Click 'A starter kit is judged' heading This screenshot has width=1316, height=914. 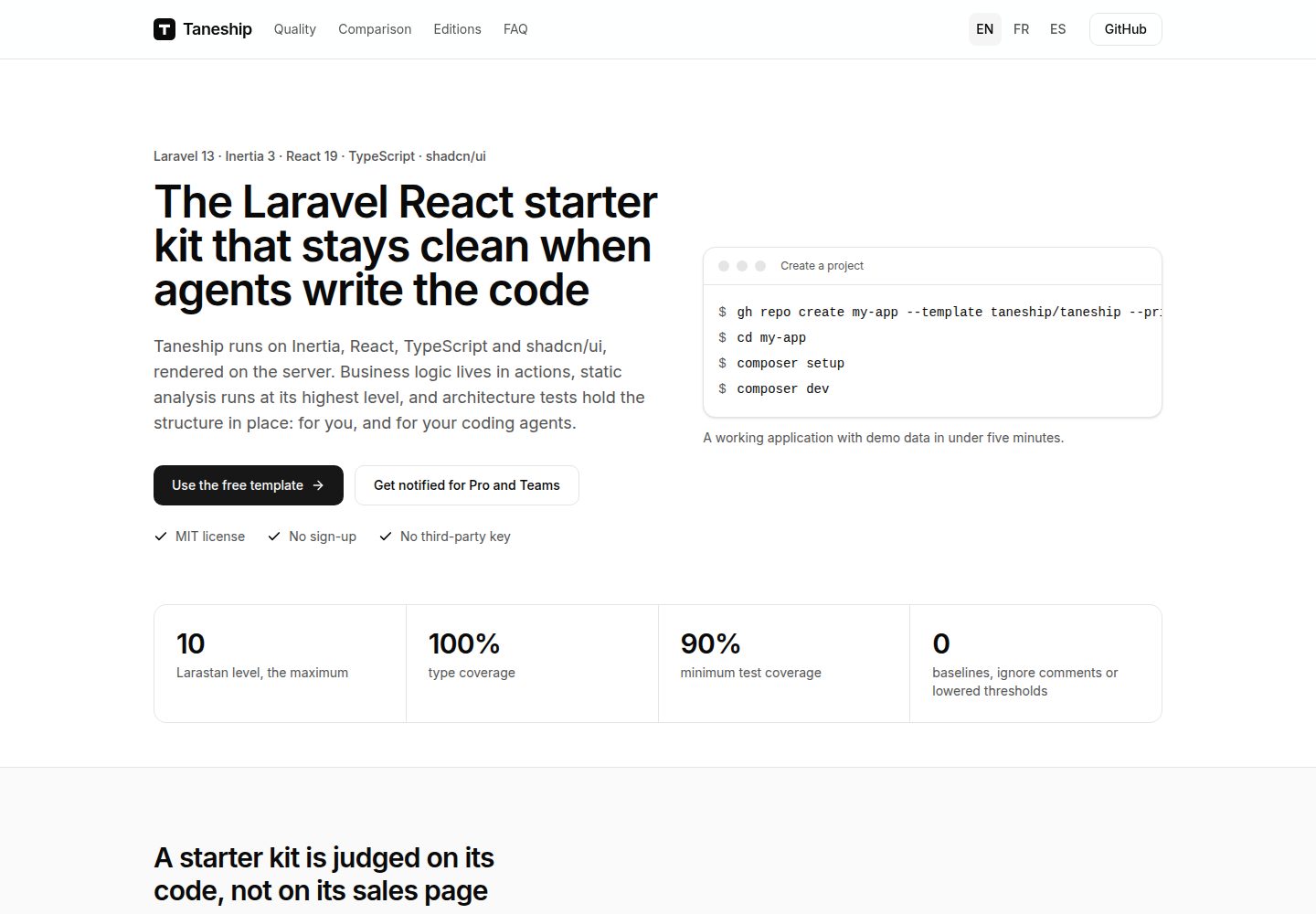[x=324, y=874]
